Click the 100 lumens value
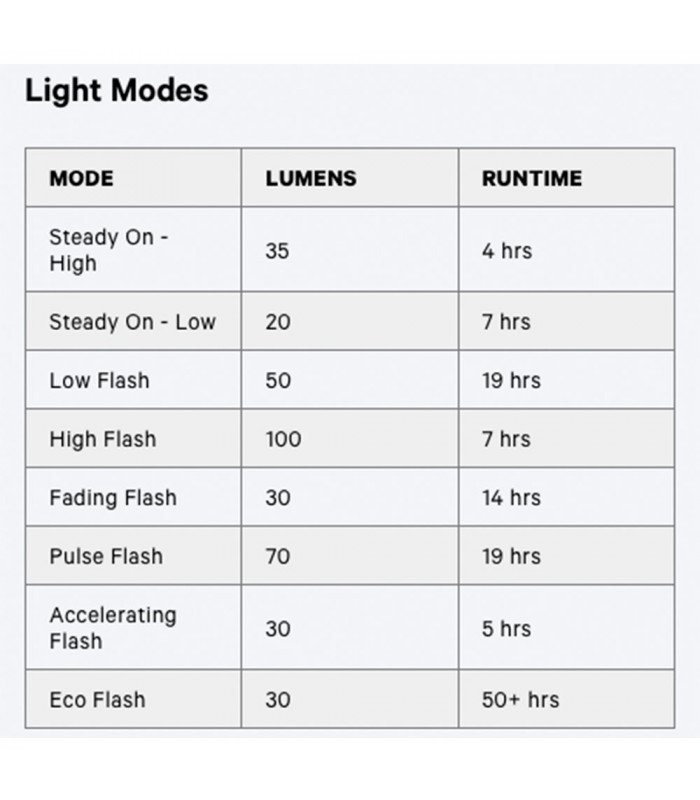Screen dimensions: 700x800 [283, 439]
